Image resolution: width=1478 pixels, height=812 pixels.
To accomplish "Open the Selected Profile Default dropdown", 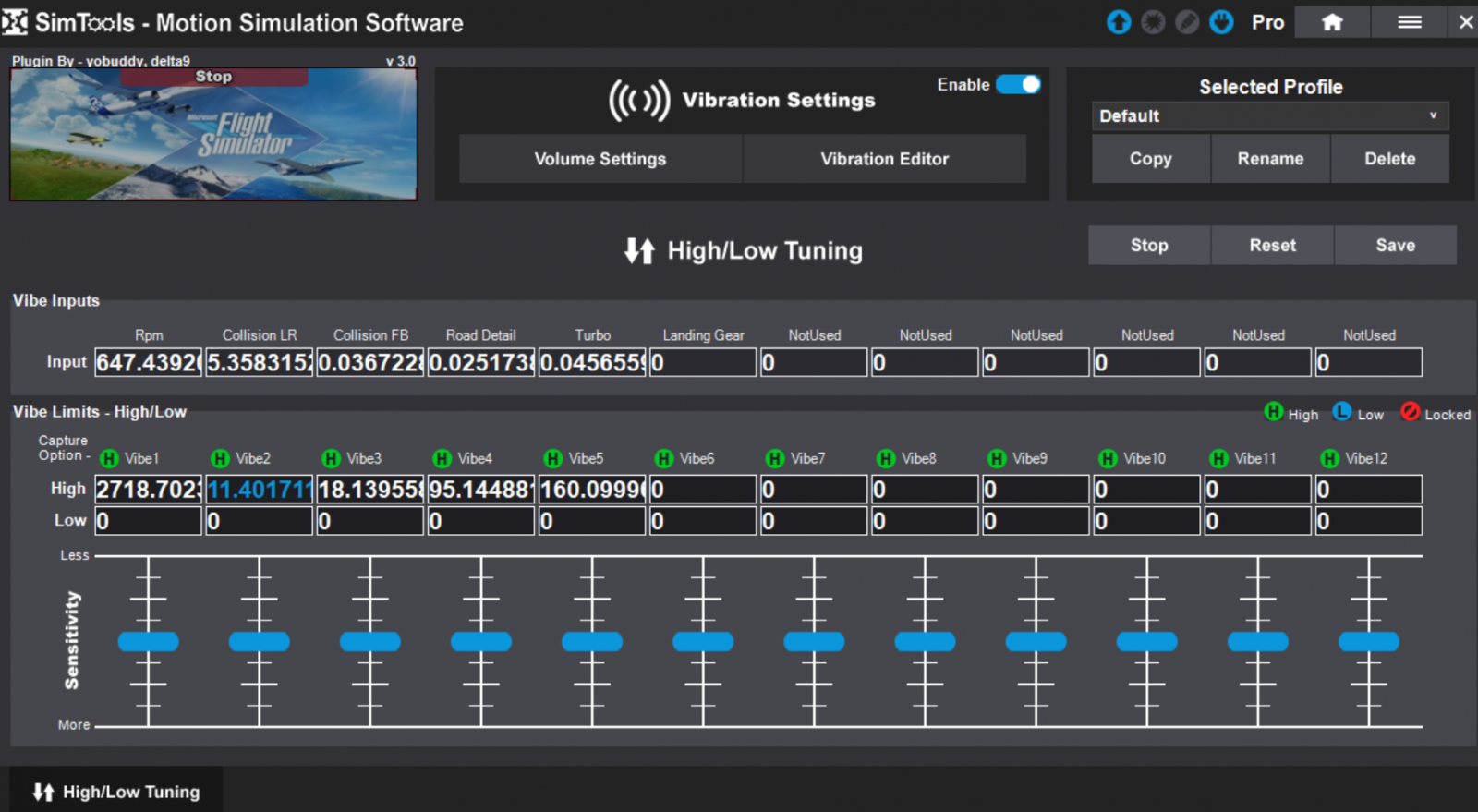I will click(1269, 116).
